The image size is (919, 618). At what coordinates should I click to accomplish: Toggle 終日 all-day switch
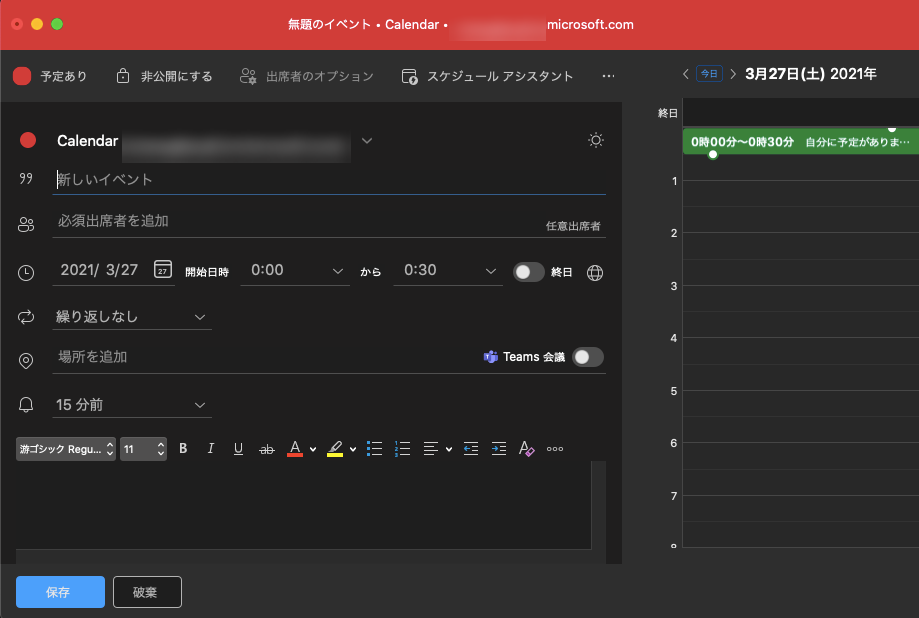tap(528, 272)
